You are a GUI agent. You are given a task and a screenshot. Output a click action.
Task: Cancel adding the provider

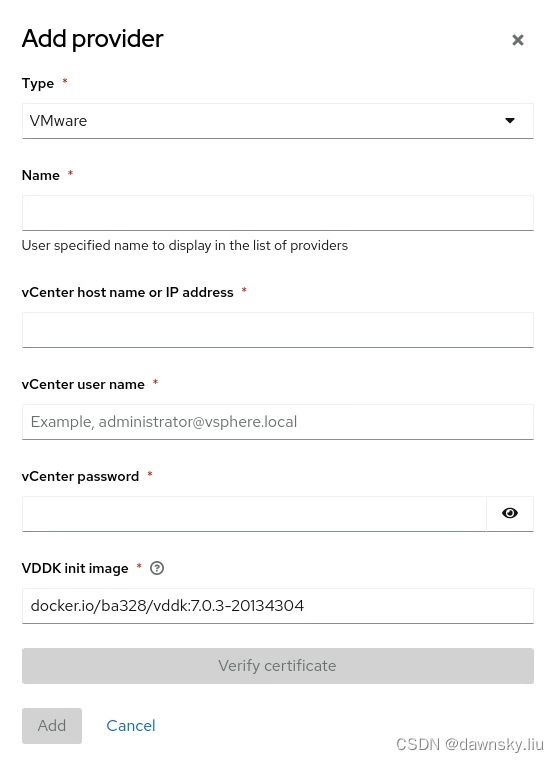[x=131, y=726]
